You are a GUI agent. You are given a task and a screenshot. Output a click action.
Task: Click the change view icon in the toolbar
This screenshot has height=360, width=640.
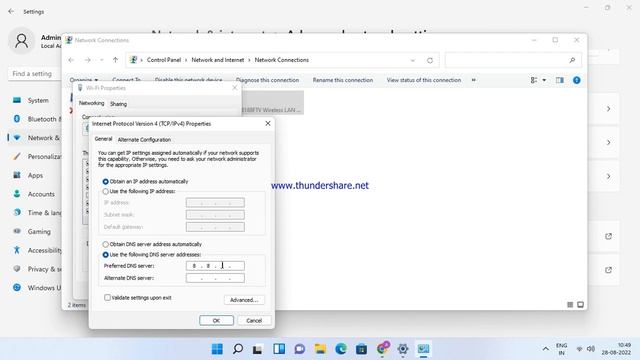(534, 80)
